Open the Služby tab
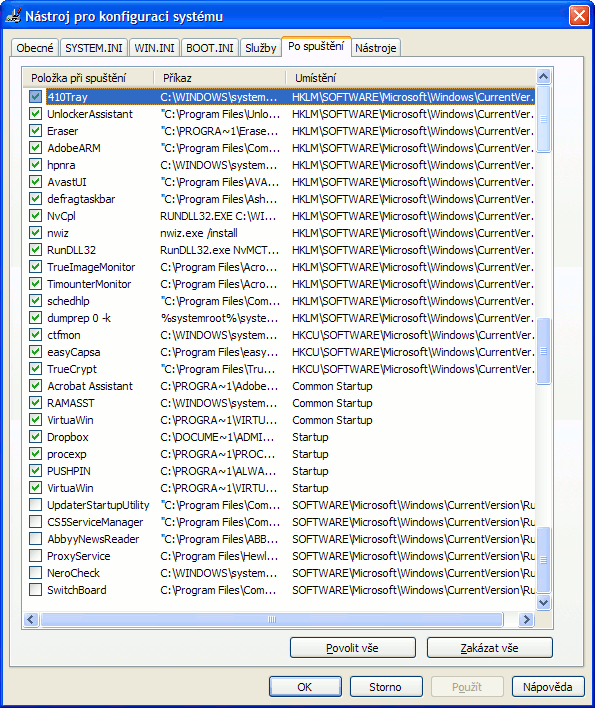This screenshot has width=595, height=708. [x=260, y=48]
